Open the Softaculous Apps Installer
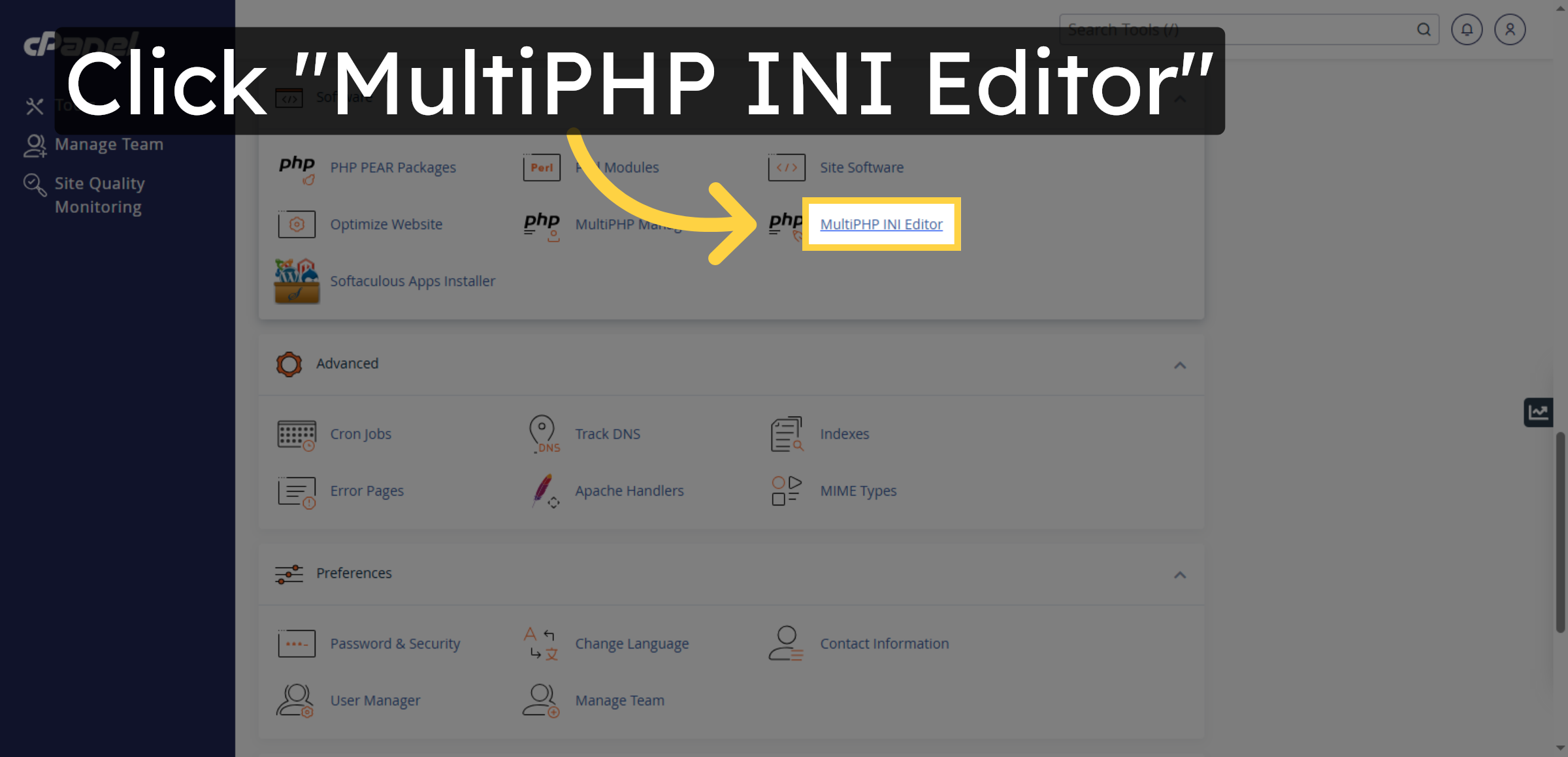The image size is (1568, 757). pyautogui.click(x=412, y=281)
